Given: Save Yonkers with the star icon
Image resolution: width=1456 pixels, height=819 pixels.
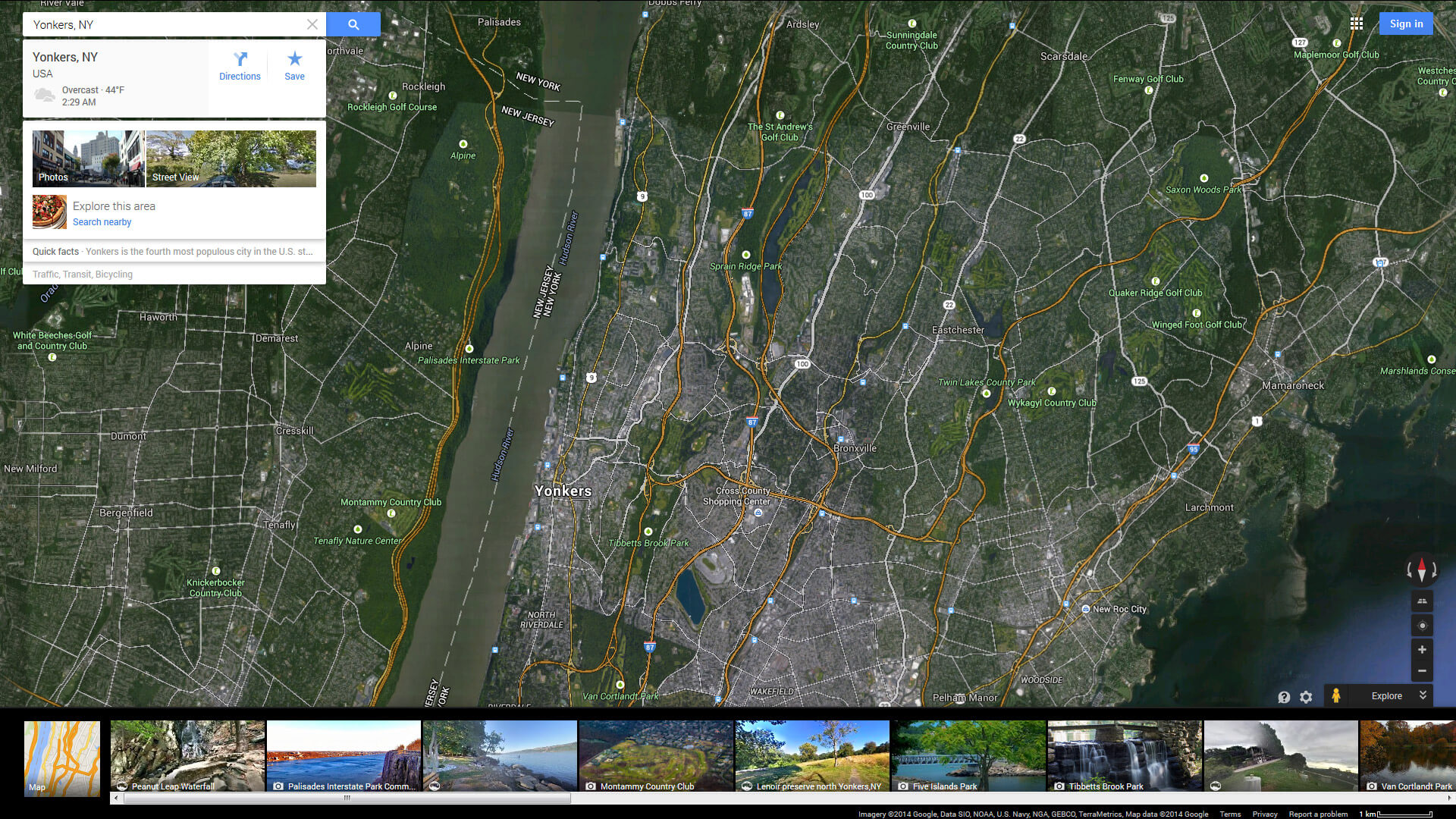Looking at the screenshot, I should 294,66.
